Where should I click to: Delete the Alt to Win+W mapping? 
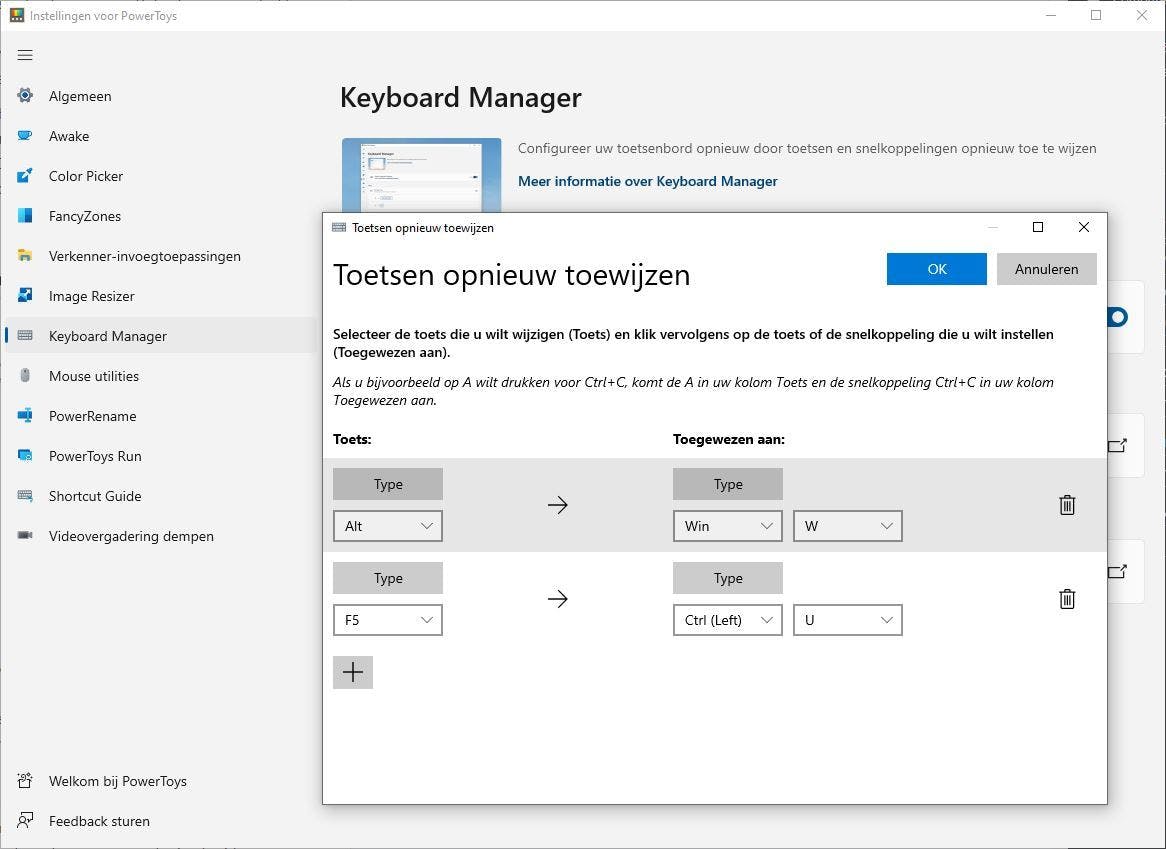[x=1067, y=505]
